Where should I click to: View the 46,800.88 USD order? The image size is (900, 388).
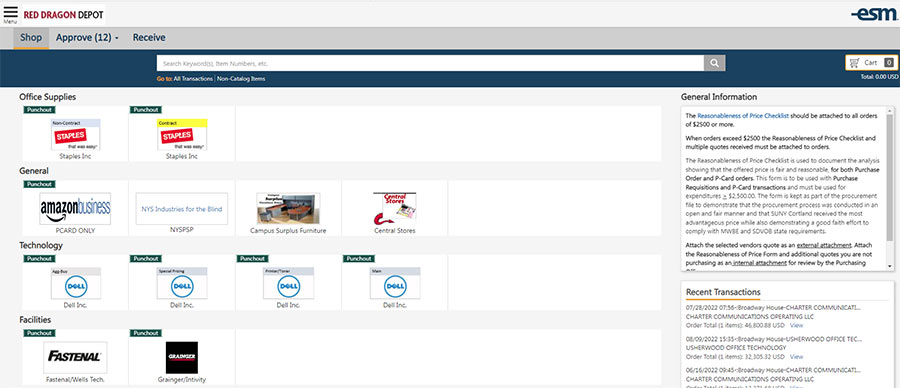[x=796, y=325]
